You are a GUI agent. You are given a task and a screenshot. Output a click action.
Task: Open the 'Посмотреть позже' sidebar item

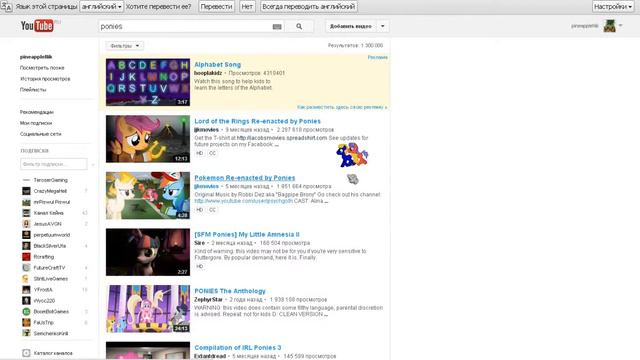coord(42,68)
